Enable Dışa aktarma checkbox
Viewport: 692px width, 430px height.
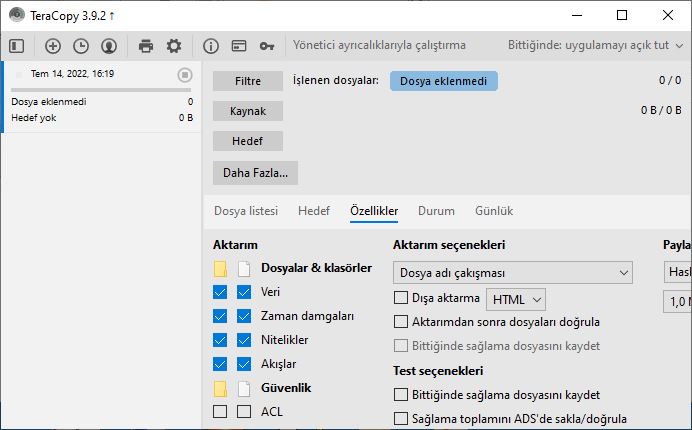tap(401, 298)
